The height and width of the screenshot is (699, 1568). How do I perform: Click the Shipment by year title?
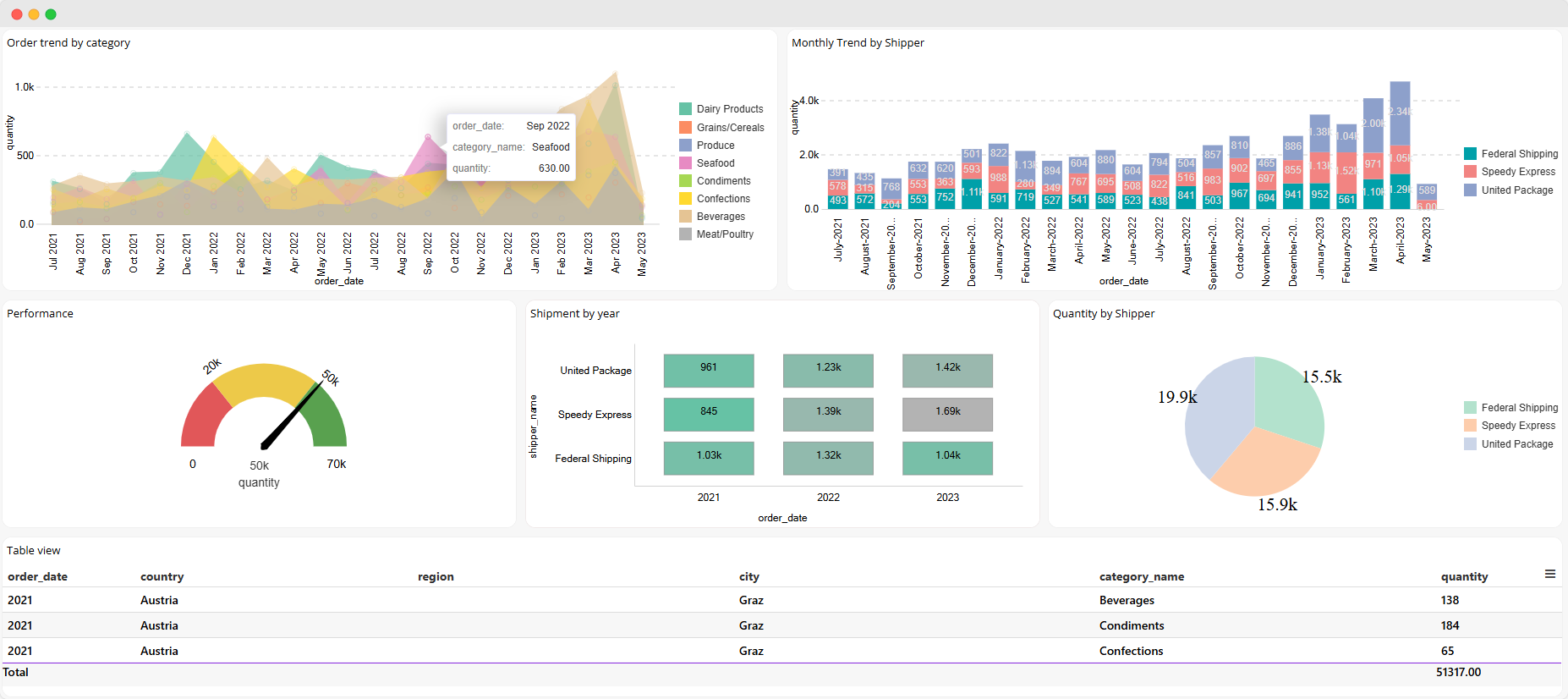click(x=574, y=314)
